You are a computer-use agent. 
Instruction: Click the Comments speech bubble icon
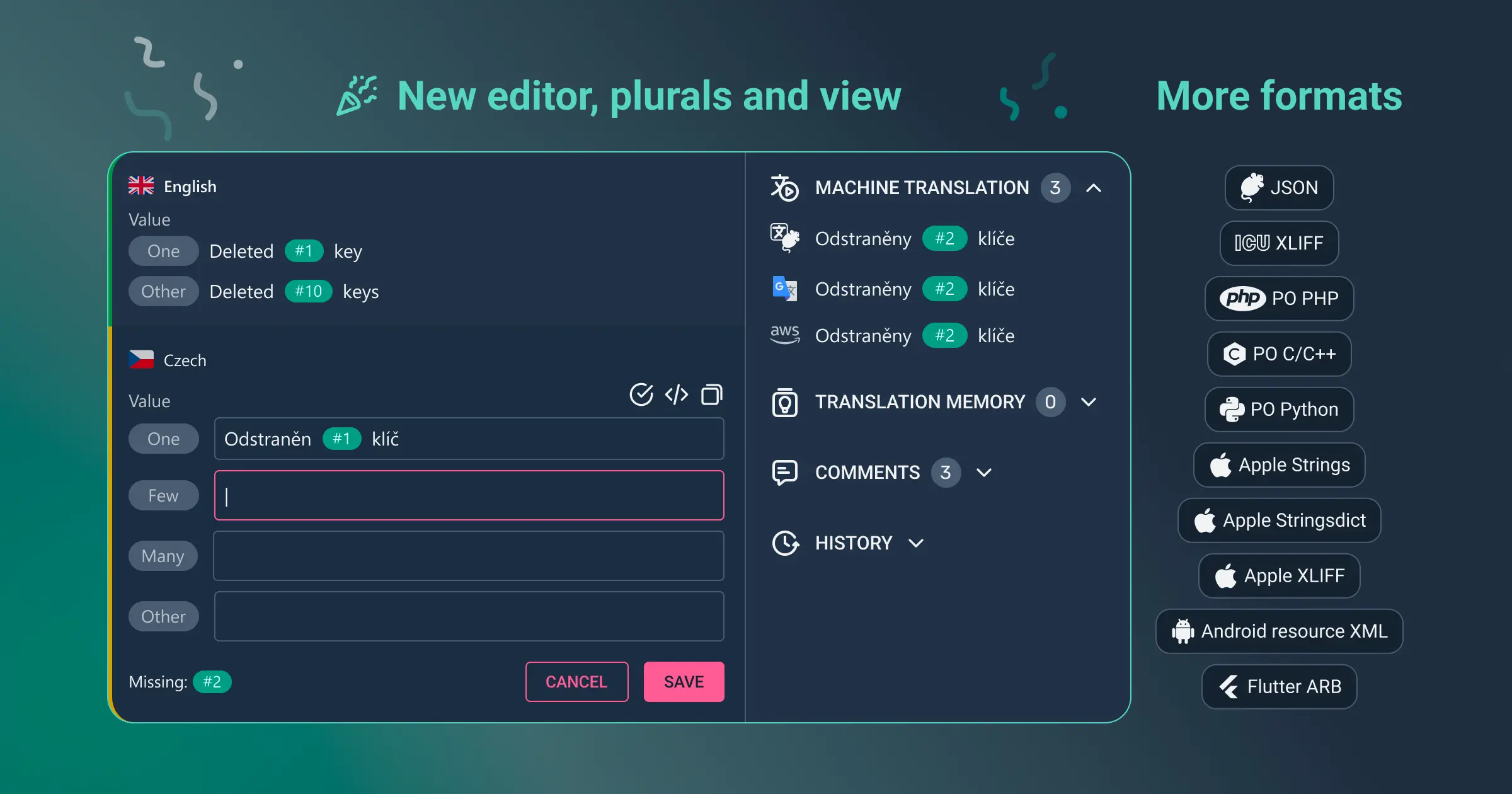click(x=785, y=472)
